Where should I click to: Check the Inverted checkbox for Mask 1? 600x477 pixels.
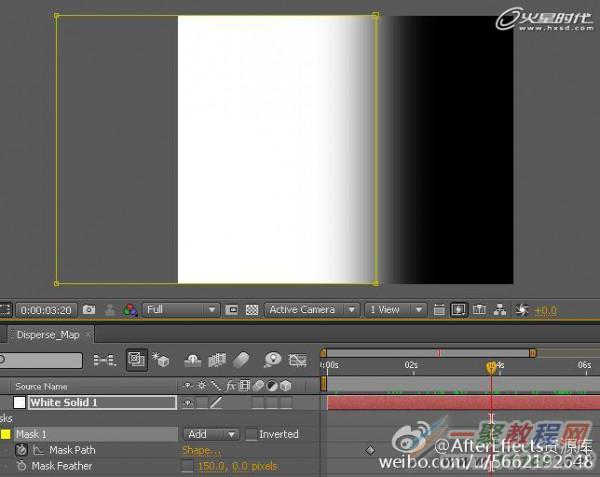click(251, 434)
